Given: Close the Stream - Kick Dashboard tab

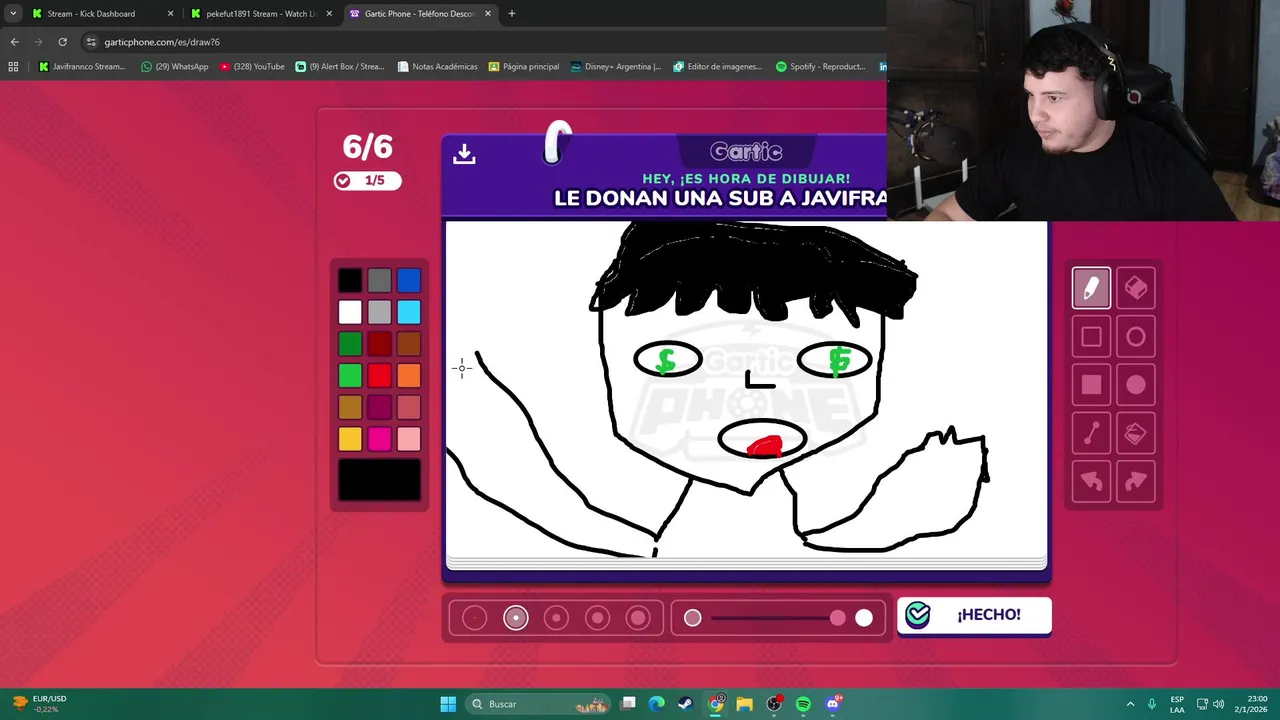Looking at the screenshot, I should [170, 14].
